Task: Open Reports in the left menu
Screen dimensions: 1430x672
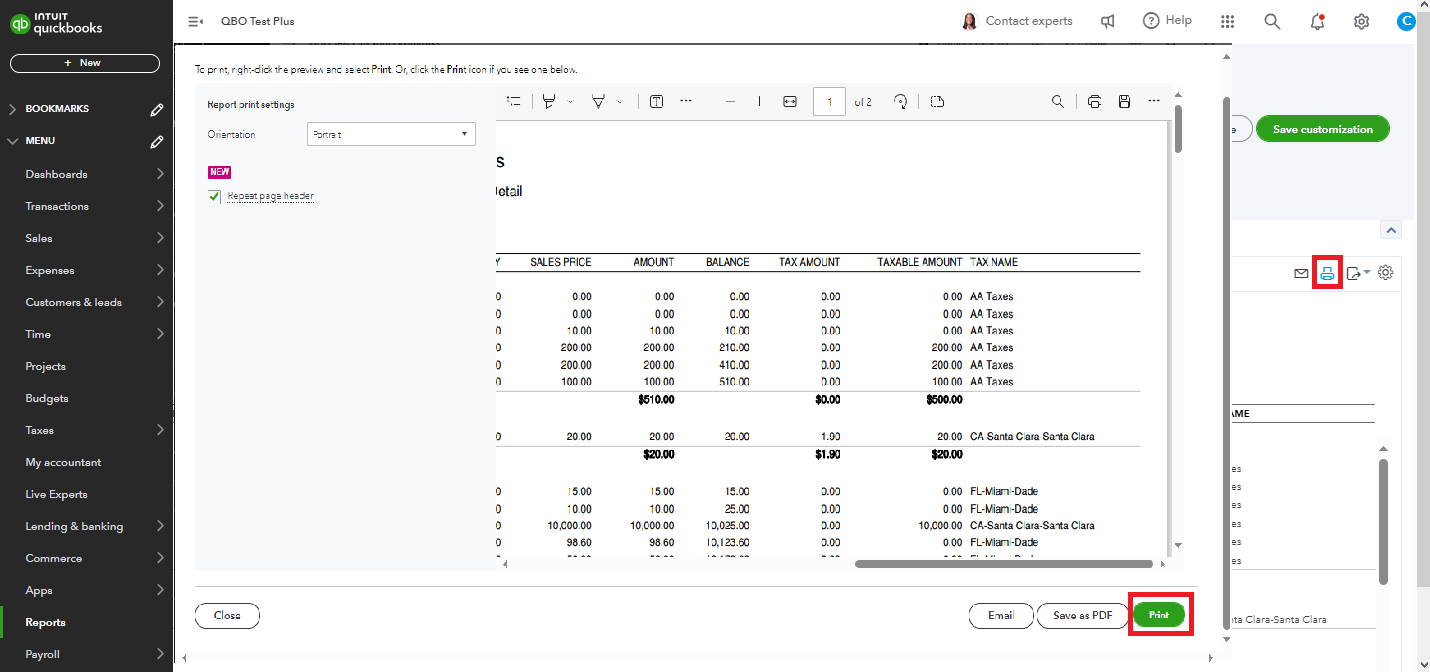Action: tap(45, 622)
